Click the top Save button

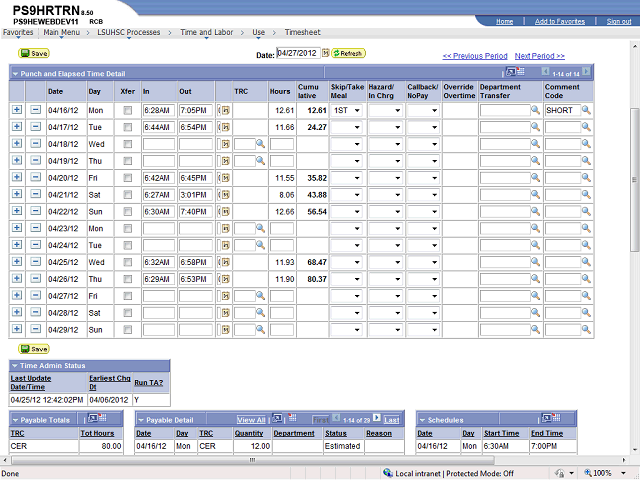point(33,53)
